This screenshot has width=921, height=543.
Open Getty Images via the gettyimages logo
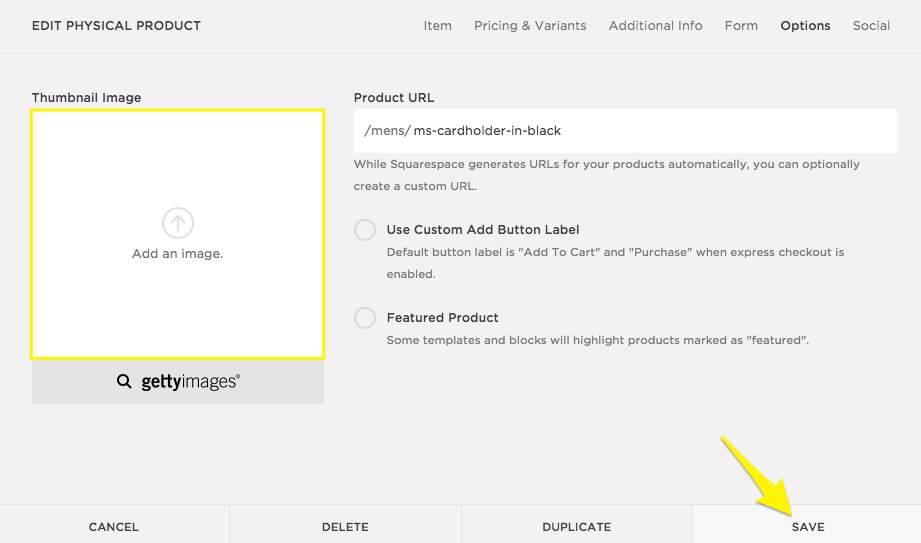tap(190, 381)
